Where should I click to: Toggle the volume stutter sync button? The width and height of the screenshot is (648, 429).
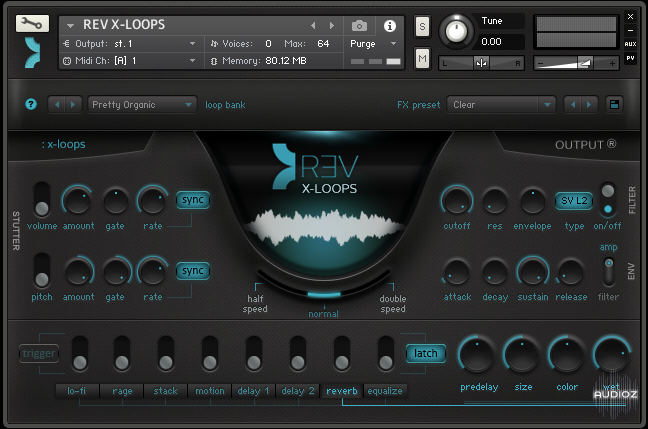[193, 200]
